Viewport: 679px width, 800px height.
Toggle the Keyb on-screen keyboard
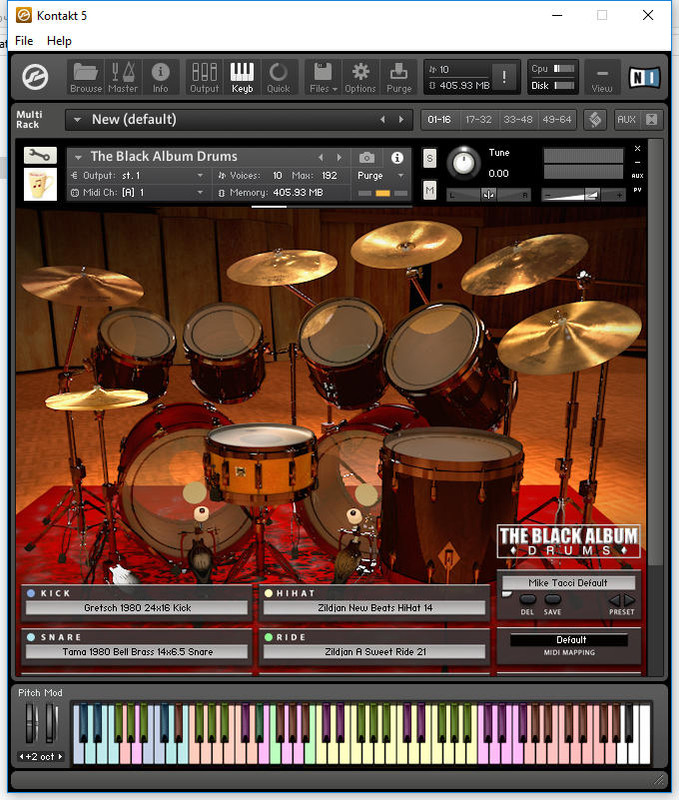point(242,78)
